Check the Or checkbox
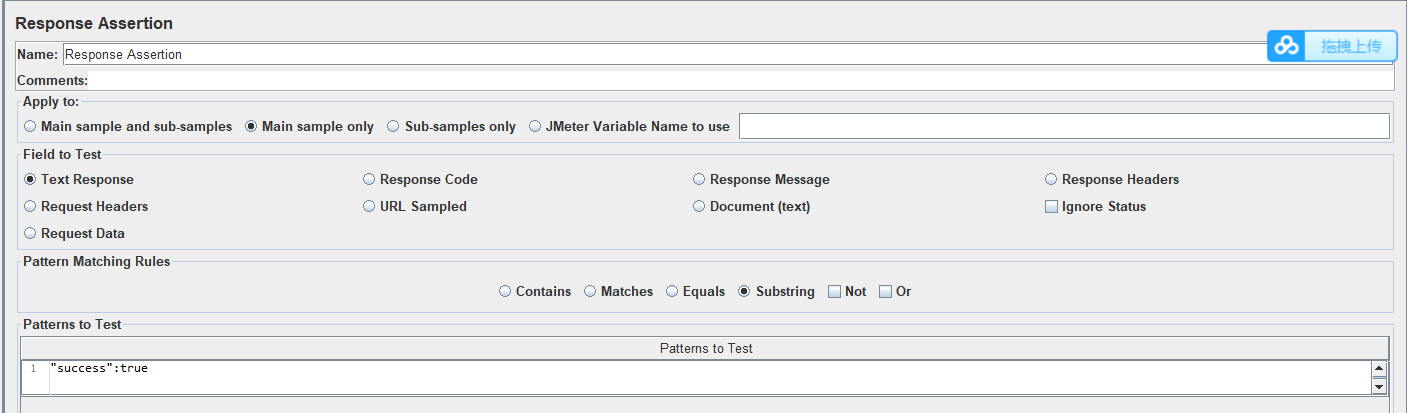This screenshot has width=1408, height=413. [x=885, y=292]
